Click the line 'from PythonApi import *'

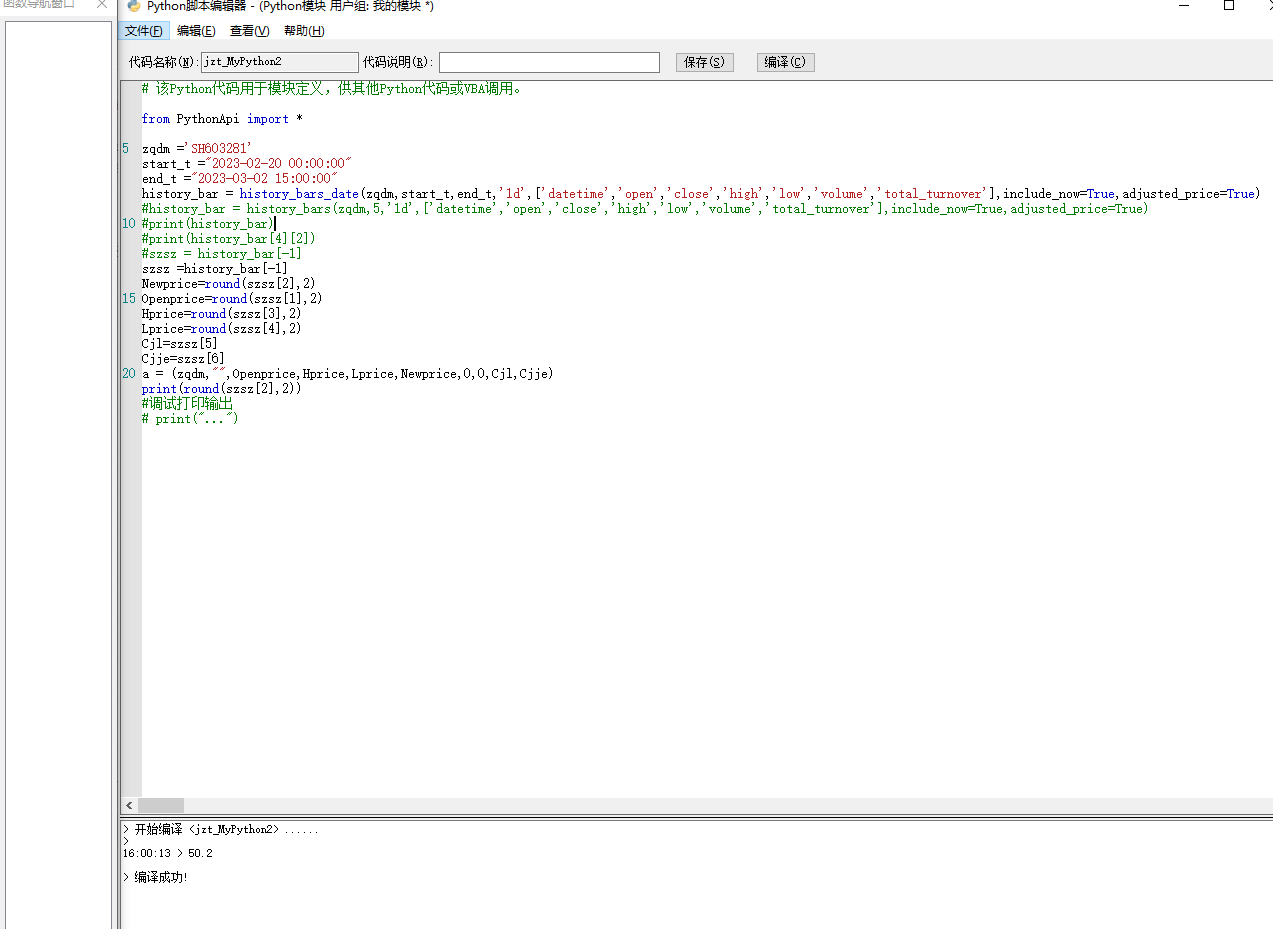(222, 119)
